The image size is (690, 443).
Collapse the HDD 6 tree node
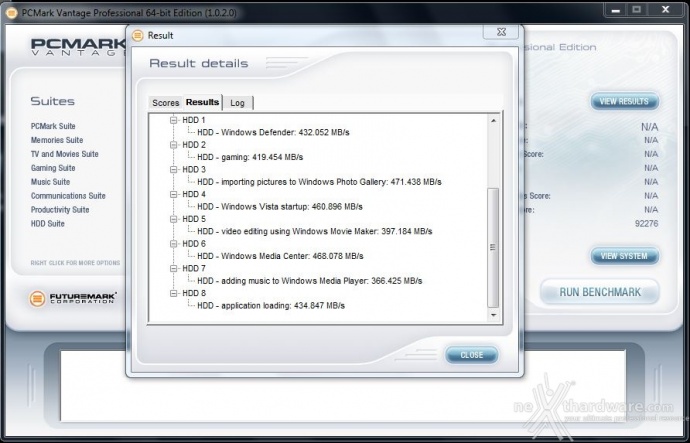pos(173,244)
